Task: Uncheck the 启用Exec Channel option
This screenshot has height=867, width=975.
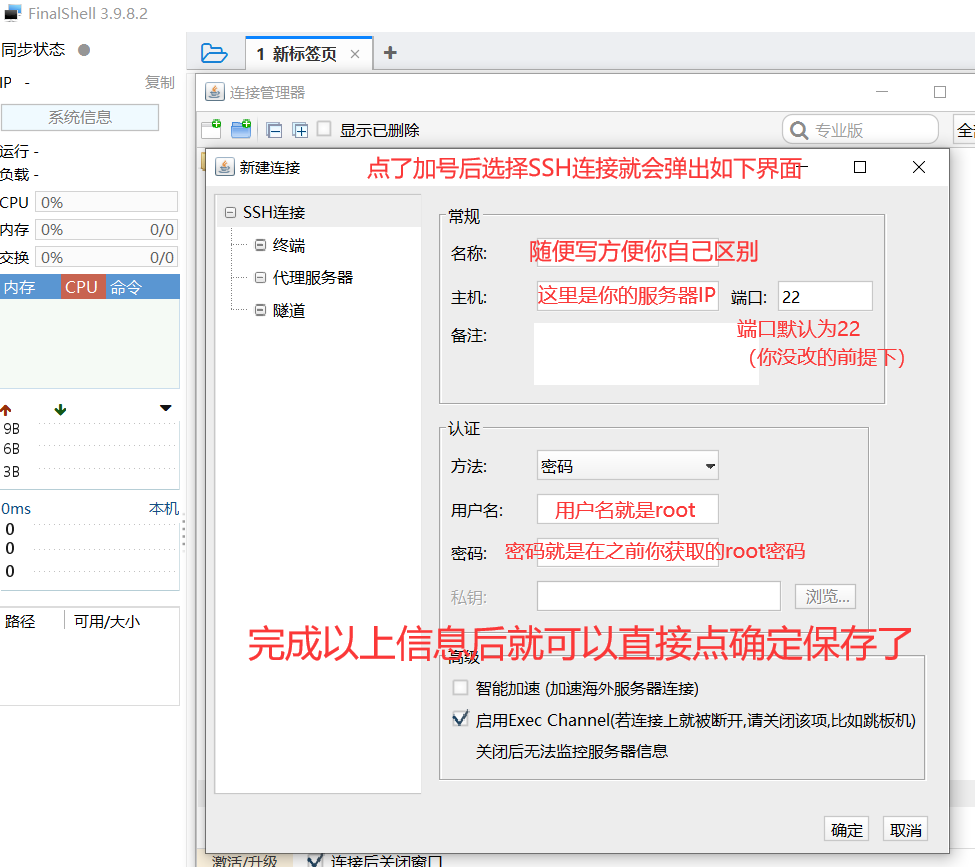Action: (460, 718)
